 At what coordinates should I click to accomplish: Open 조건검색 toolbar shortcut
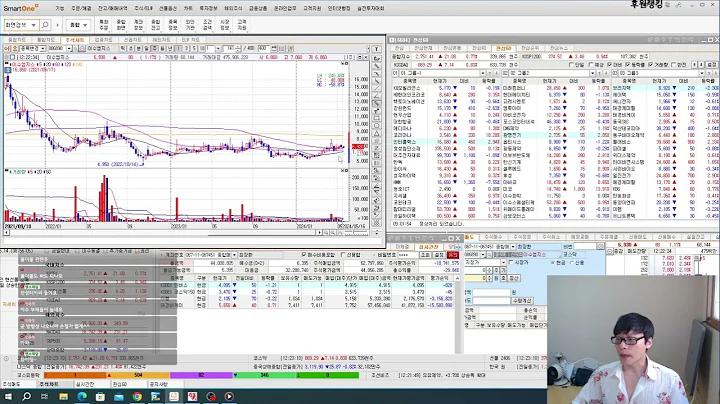click(208, 25)
